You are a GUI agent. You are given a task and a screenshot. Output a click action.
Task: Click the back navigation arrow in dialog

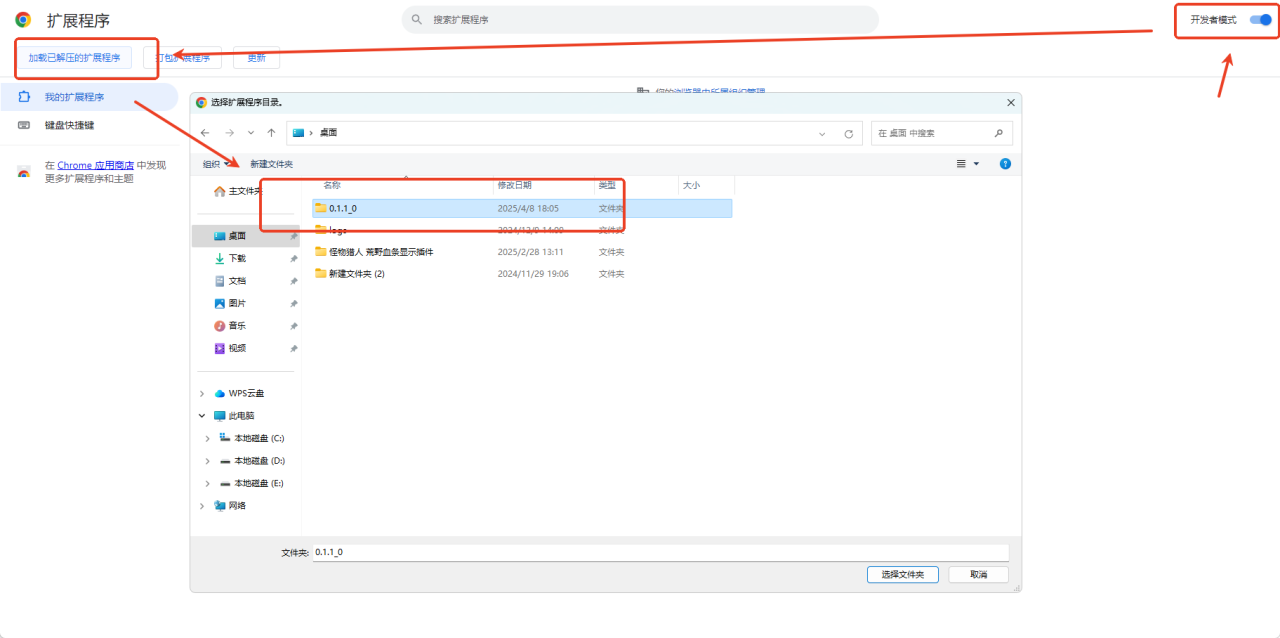pyautogui.click(x=205, y=133)
